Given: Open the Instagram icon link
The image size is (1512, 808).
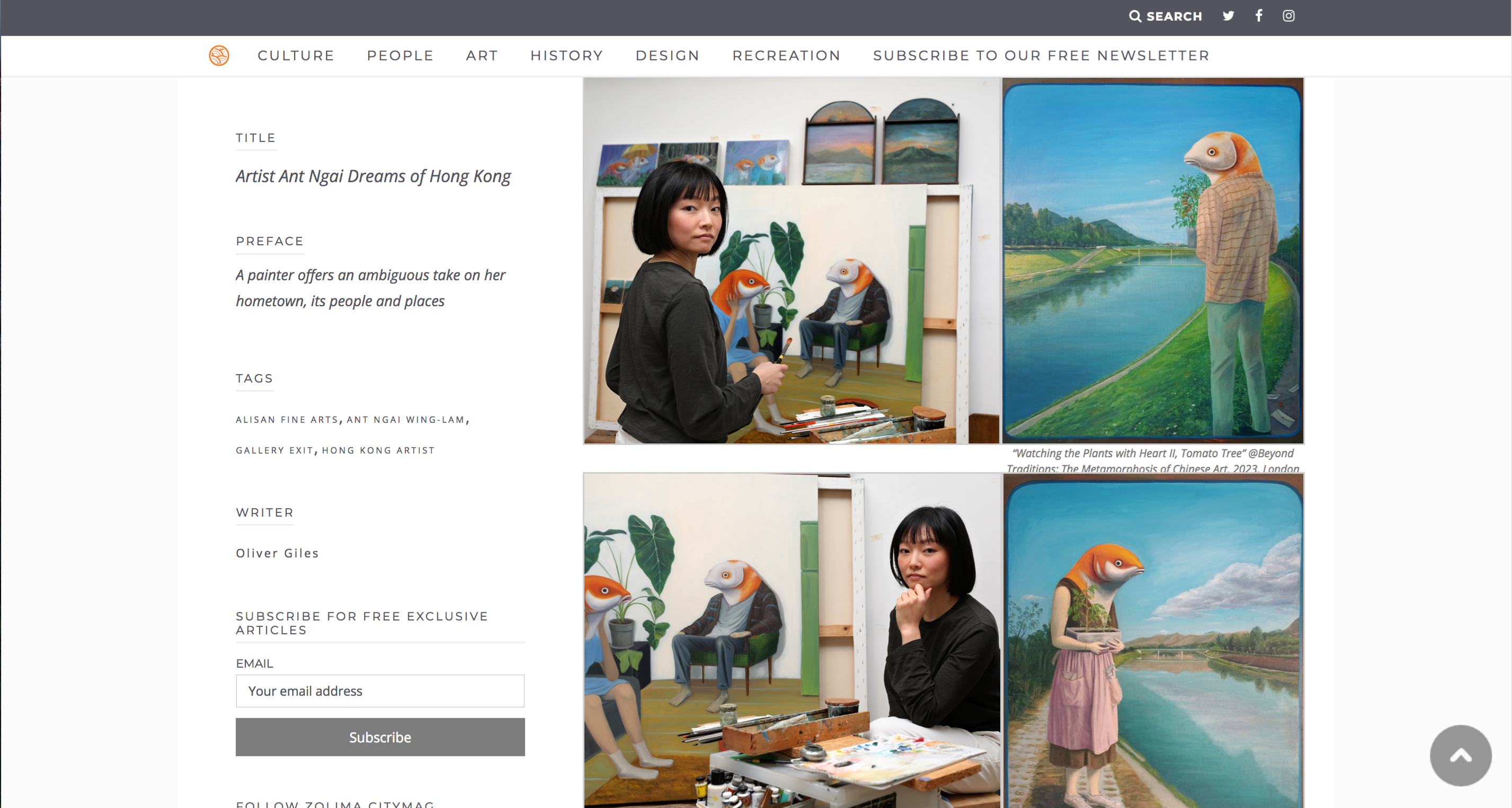Looking at the screenshot, I should tap(1288, 16).
